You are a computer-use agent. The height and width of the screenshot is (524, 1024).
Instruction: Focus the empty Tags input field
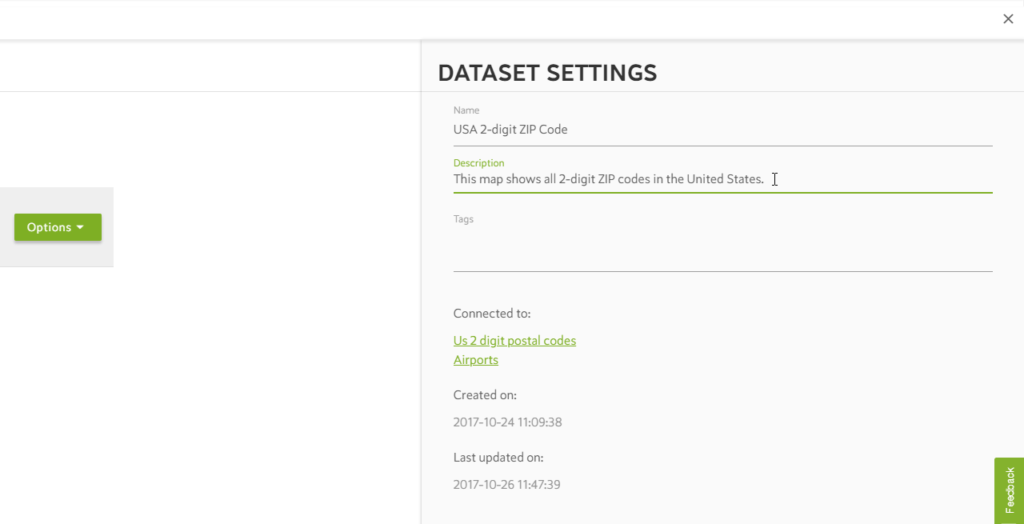722,249
